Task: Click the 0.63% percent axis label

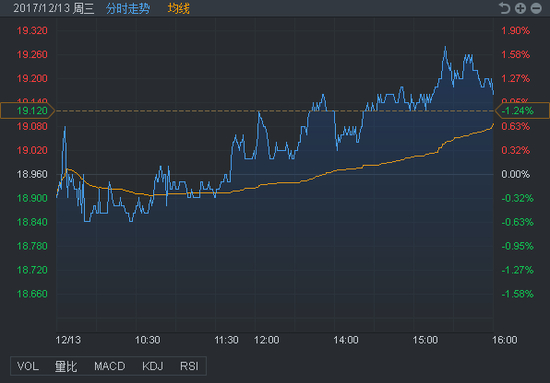Action: point(515,126)
